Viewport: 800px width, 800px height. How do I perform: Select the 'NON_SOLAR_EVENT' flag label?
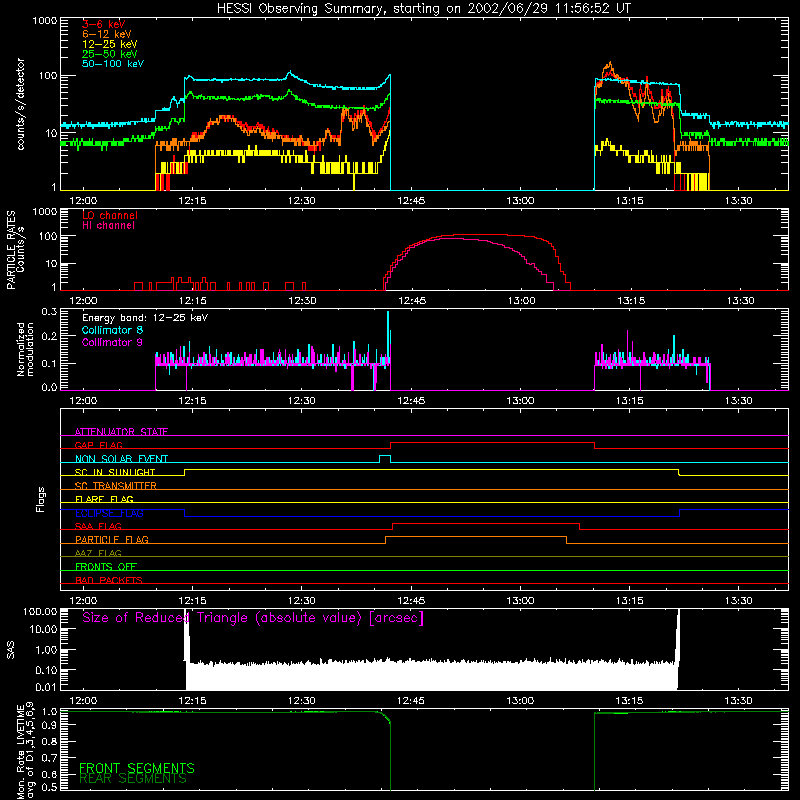click(121, 459)
